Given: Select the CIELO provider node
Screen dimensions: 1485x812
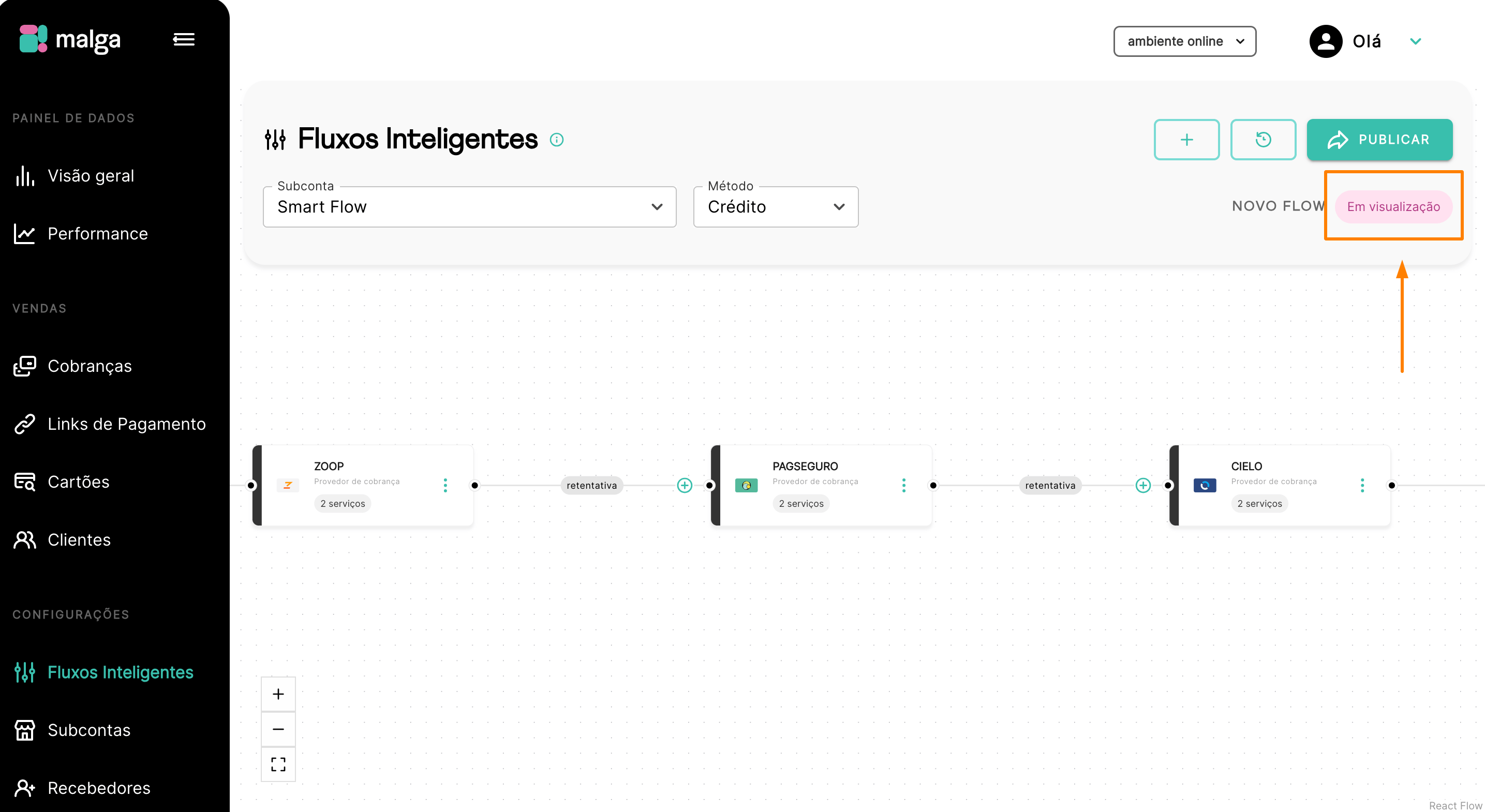Looking at the screenshot, I should (x=1280, y=485).
